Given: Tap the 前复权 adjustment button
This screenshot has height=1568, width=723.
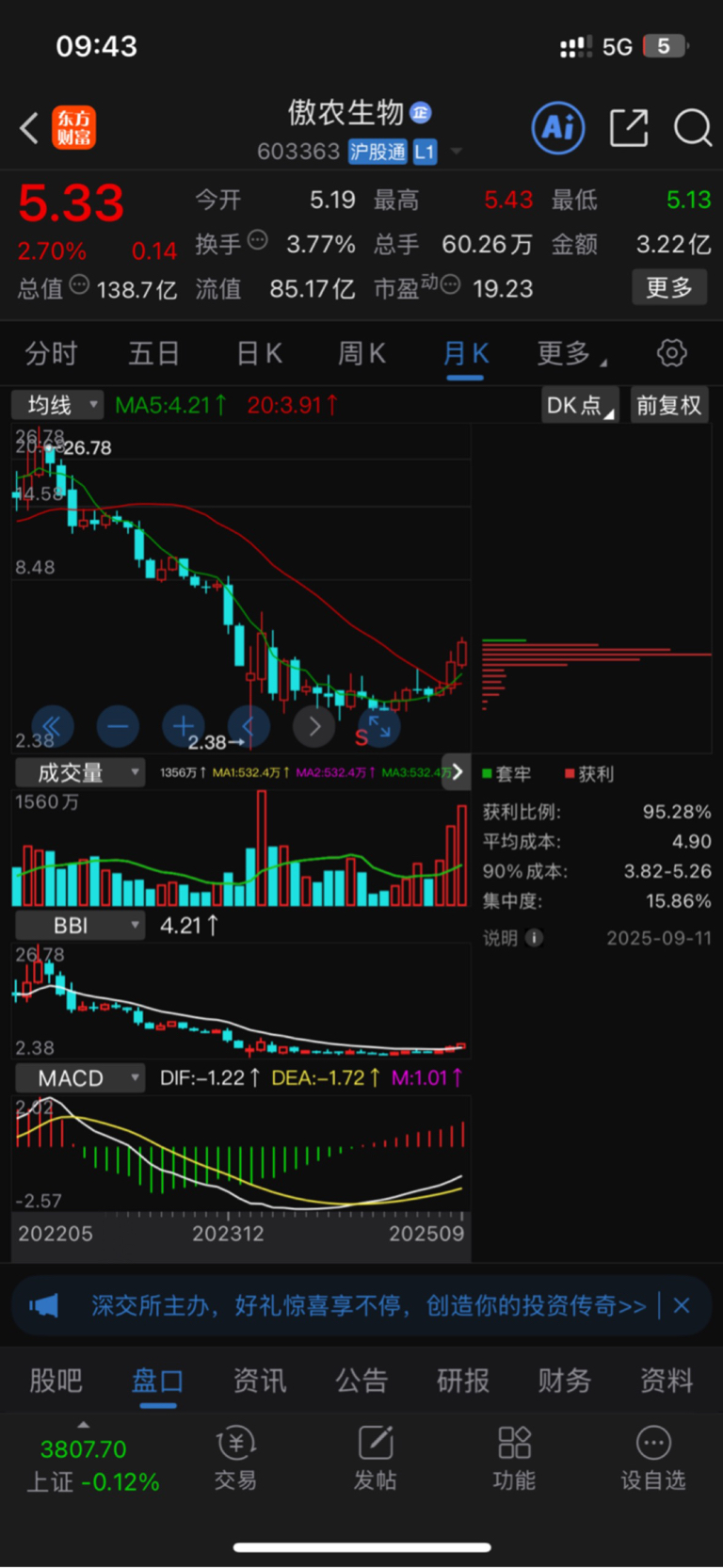Looking at the screenshot, I should (668, 405).
